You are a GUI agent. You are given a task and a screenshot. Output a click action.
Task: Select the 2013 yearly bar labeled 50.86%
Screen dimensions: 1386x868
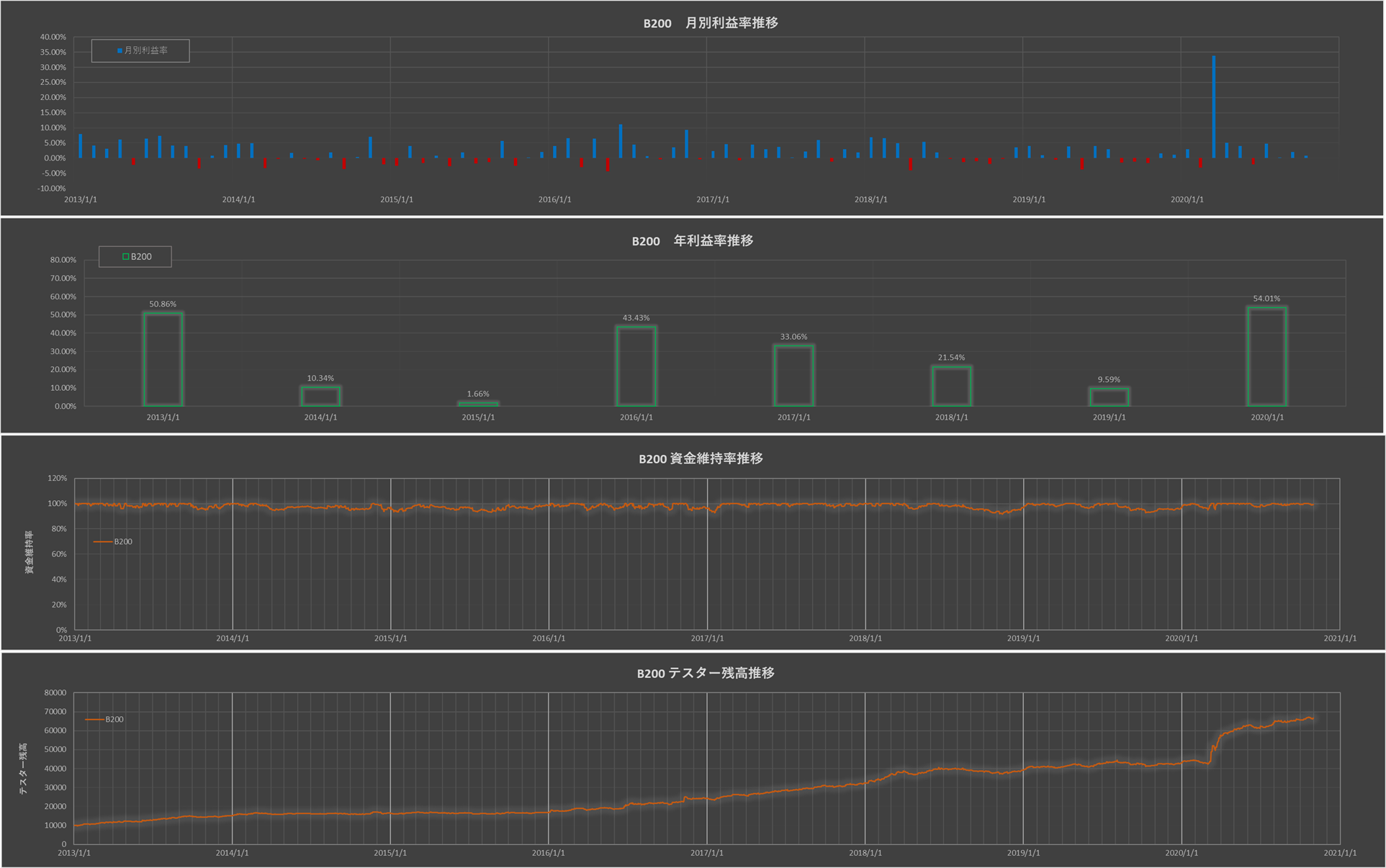point(163,358)
